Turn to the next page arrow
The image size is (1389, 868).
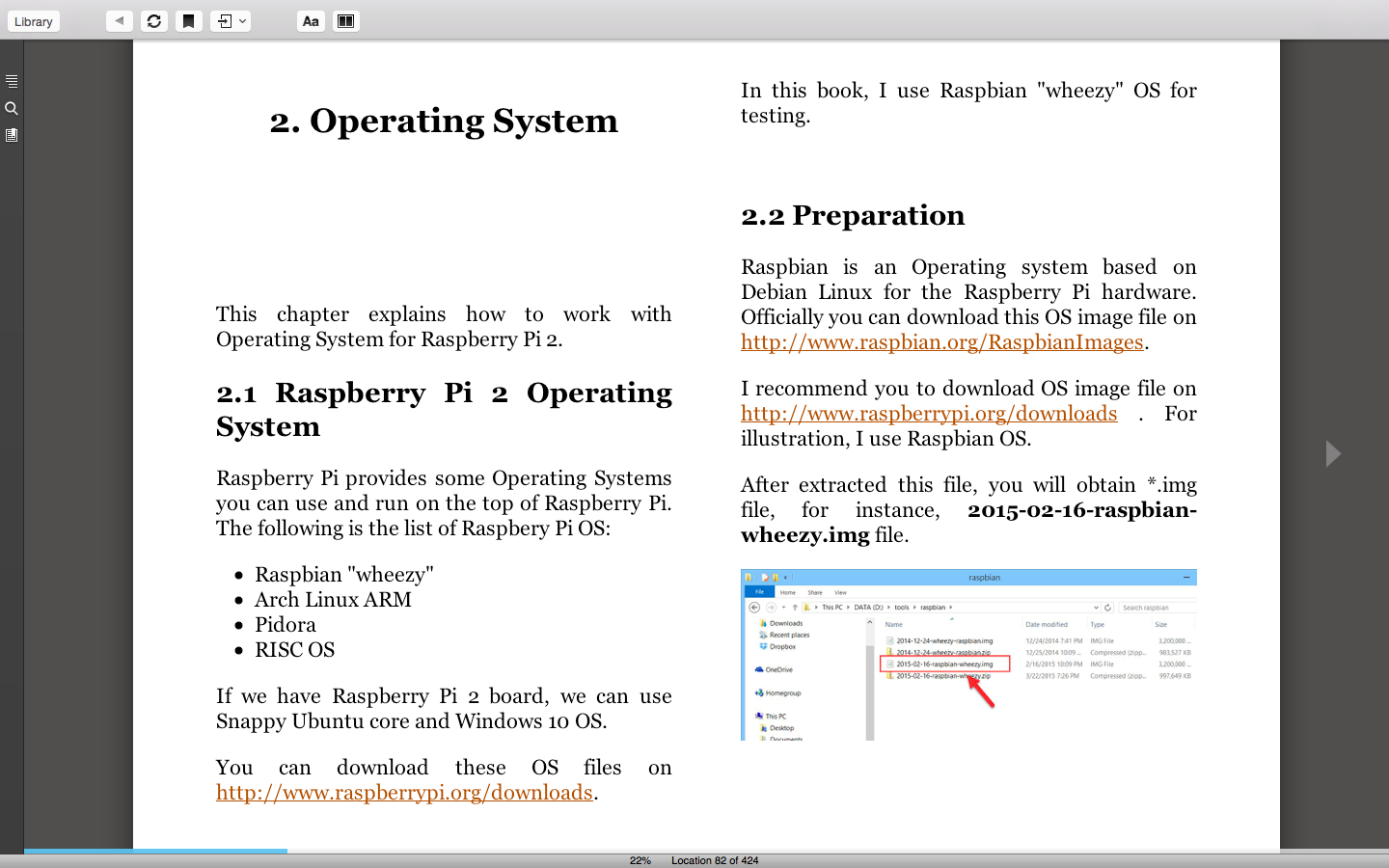[1333, 453]
